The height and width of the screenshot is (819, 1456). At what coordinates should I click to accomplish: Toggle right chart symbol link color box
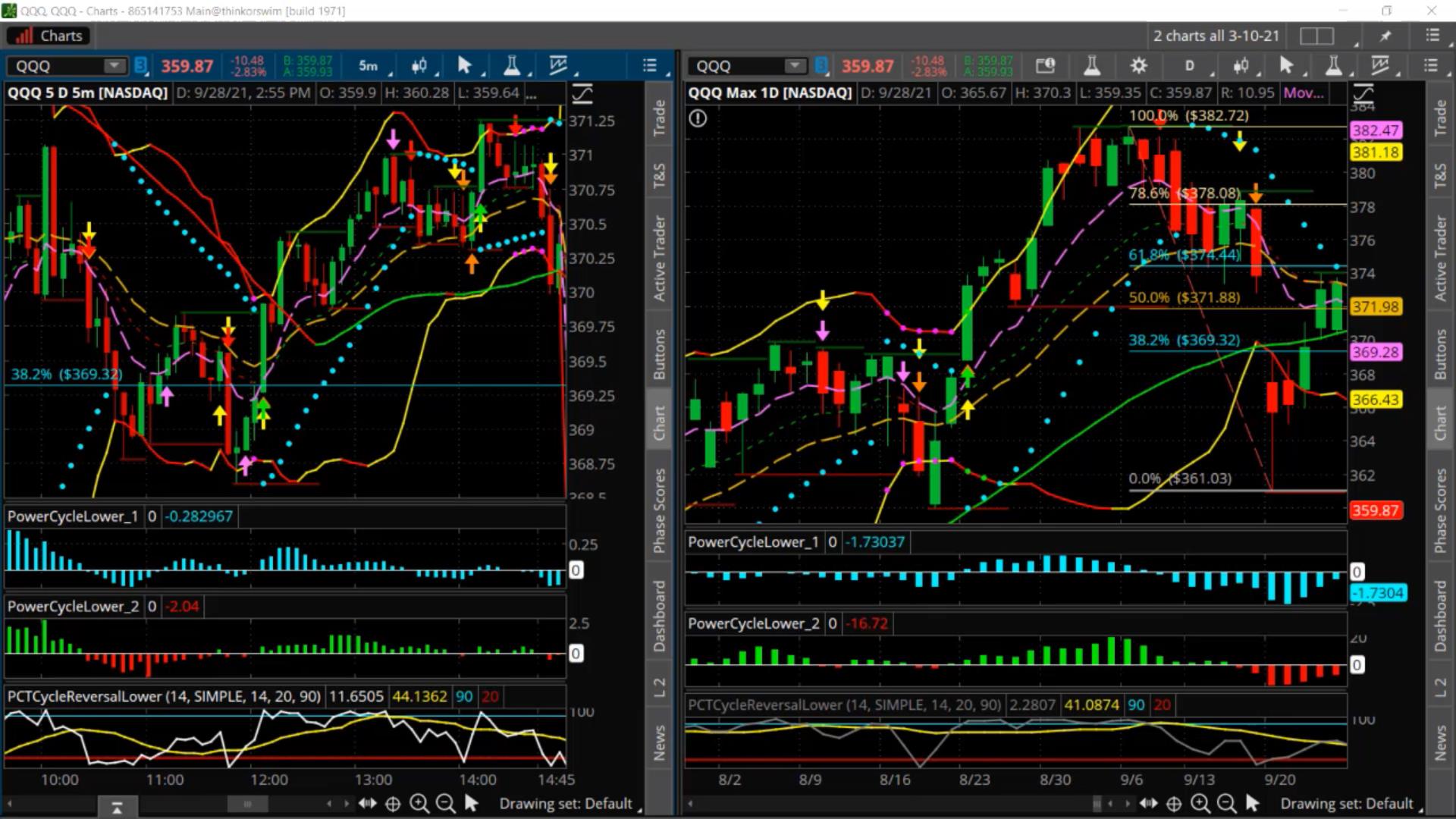(821, 66)
